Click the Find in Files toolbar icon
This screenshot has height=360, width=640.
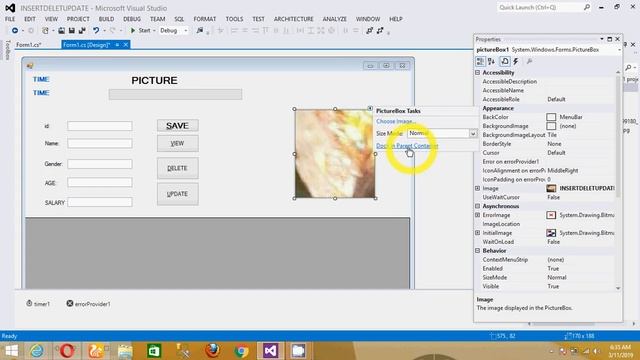pos(200,30)
